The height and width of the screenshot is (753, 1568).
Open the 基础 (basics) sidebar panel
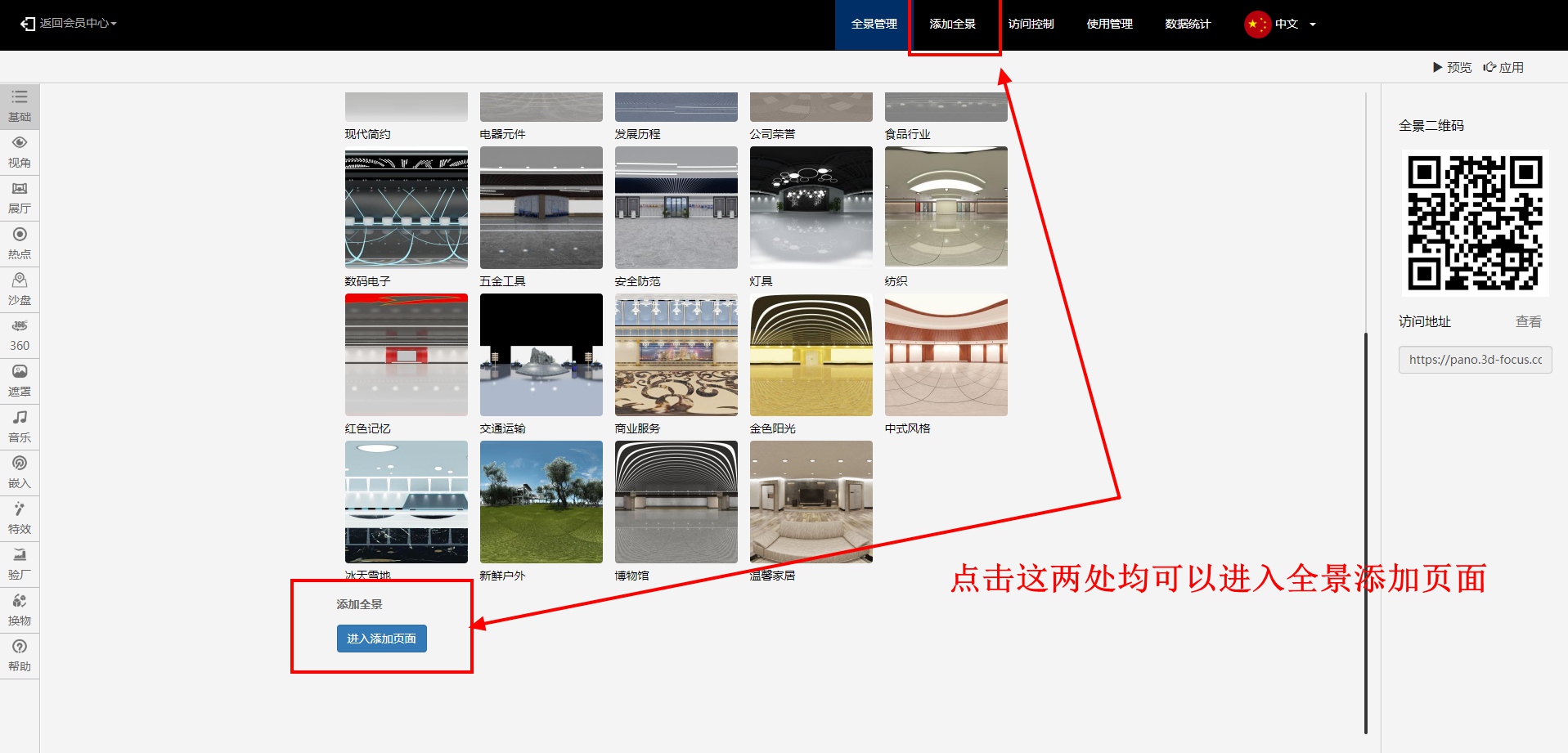coord(20,106)
